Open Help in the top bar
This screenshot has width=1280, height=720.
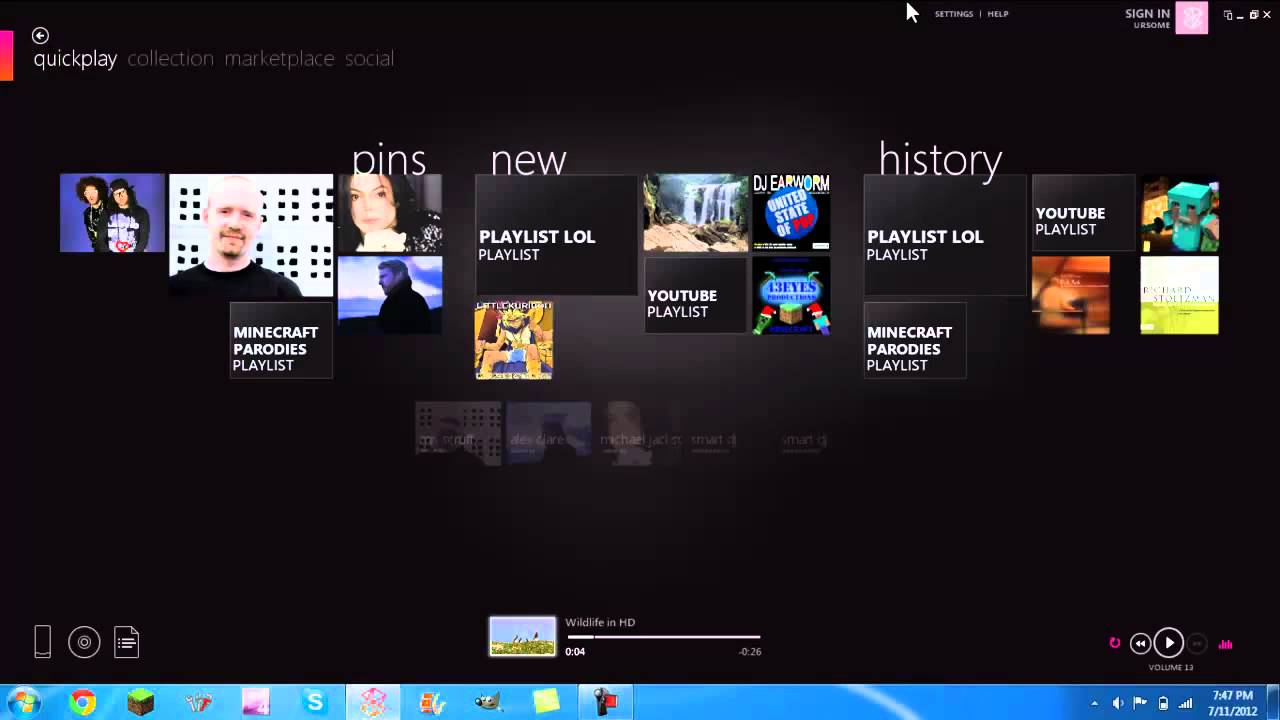point(998,14)
